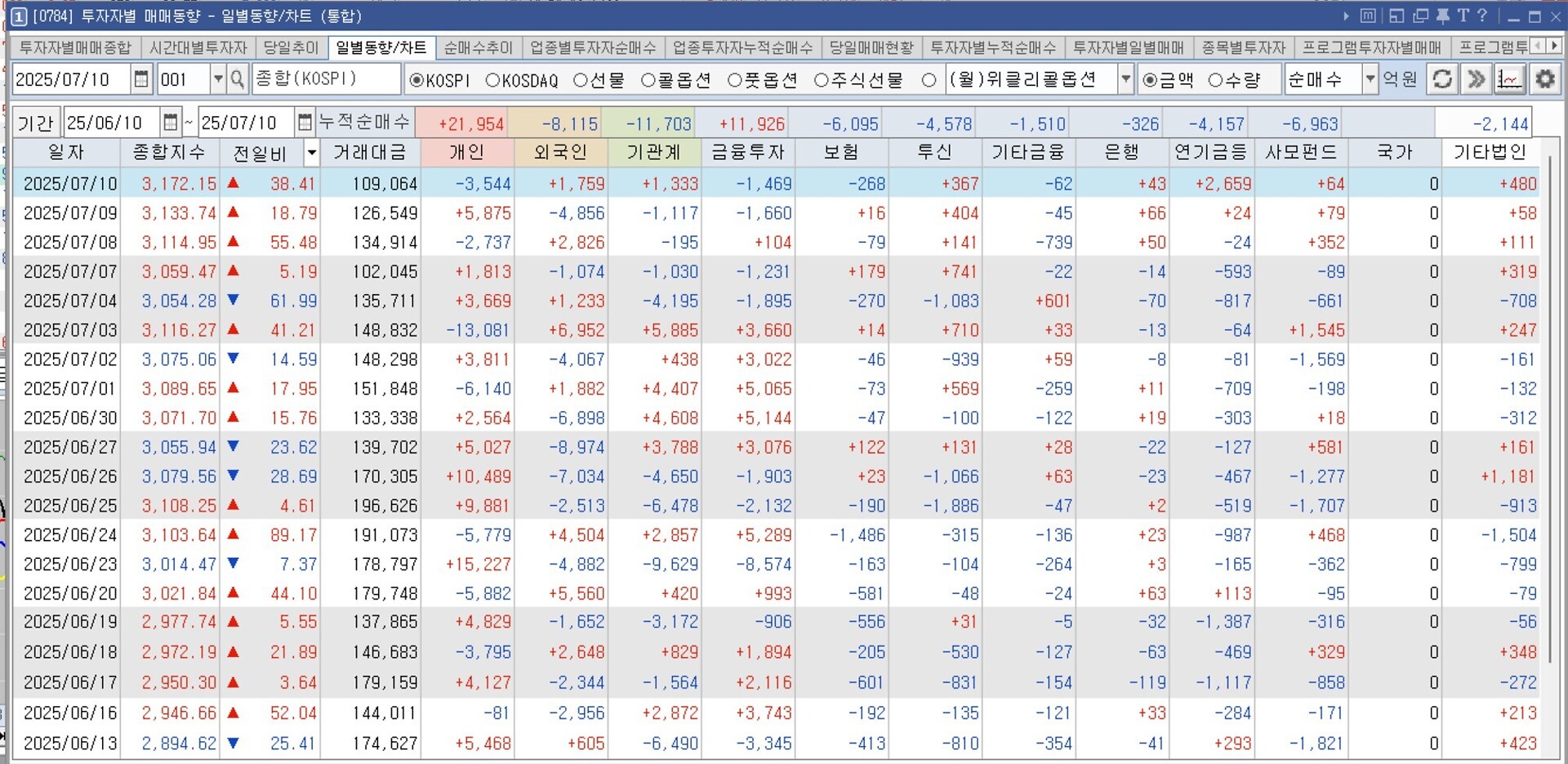Expand the 001 index code dropdown
This screenshot has height=764, width=1568.
click(218, 79)
